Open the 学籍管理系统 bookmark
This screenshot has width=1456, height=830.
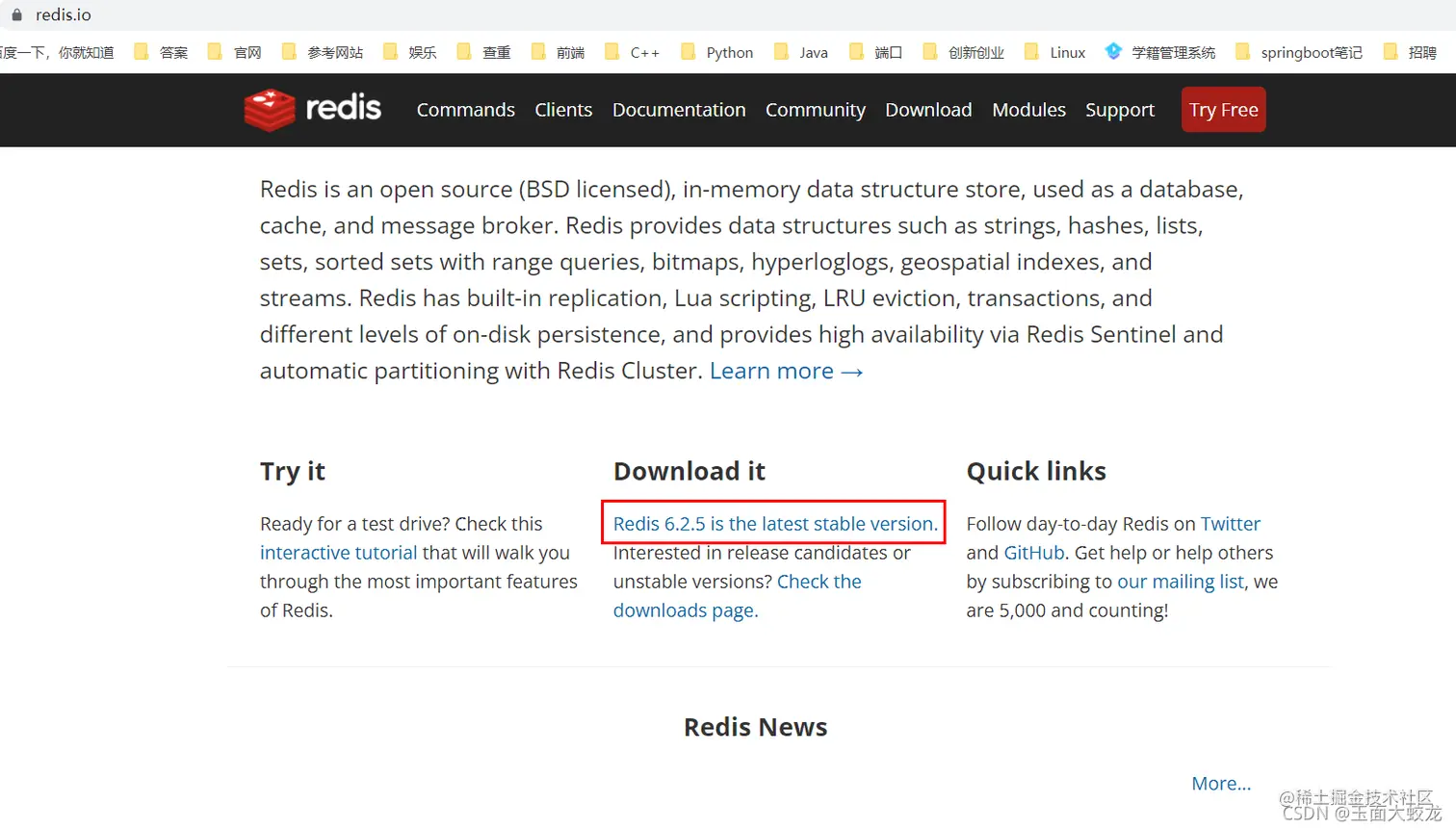1160,52
